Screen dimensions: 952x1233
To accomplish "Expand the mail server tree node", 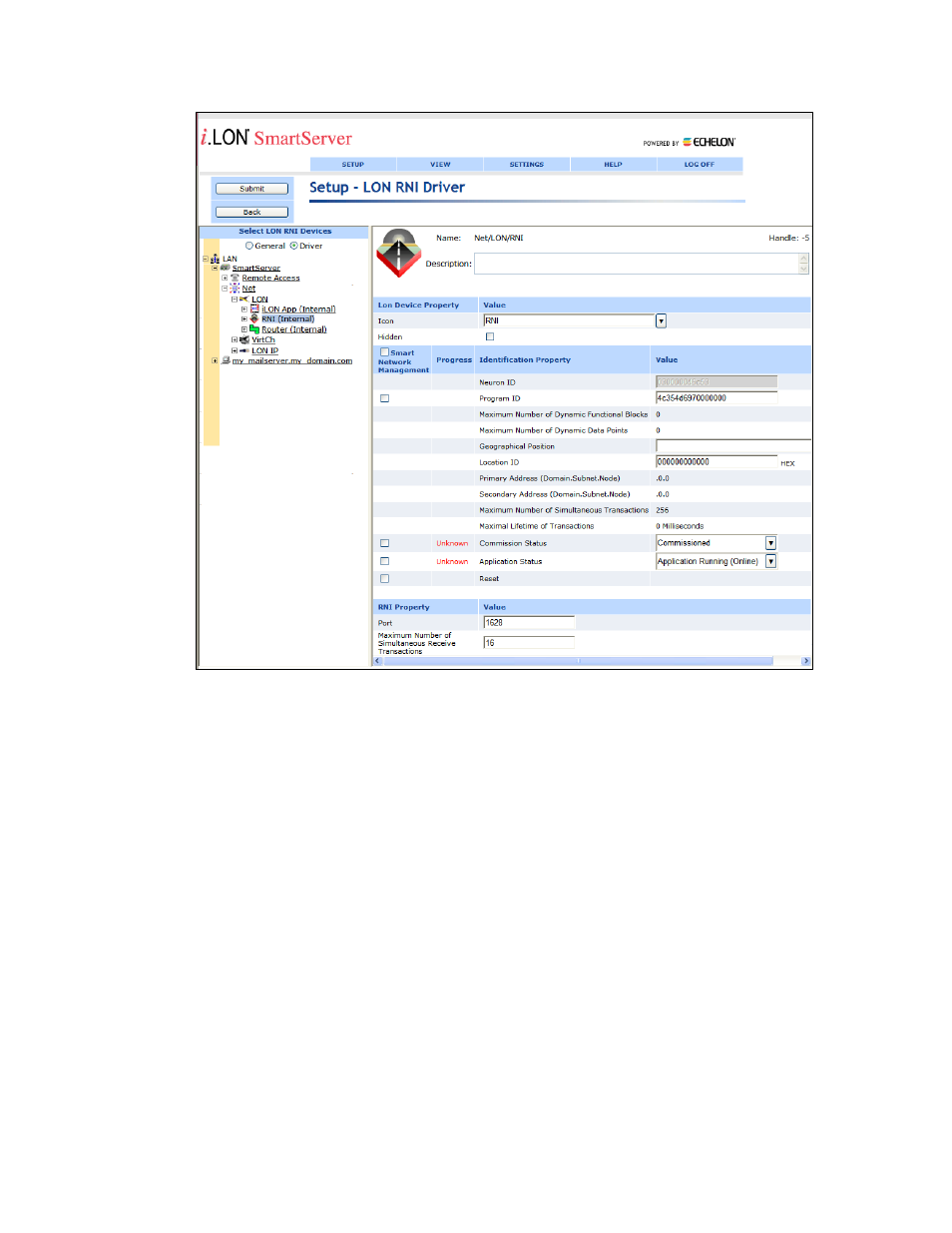I will pos(215,360).
